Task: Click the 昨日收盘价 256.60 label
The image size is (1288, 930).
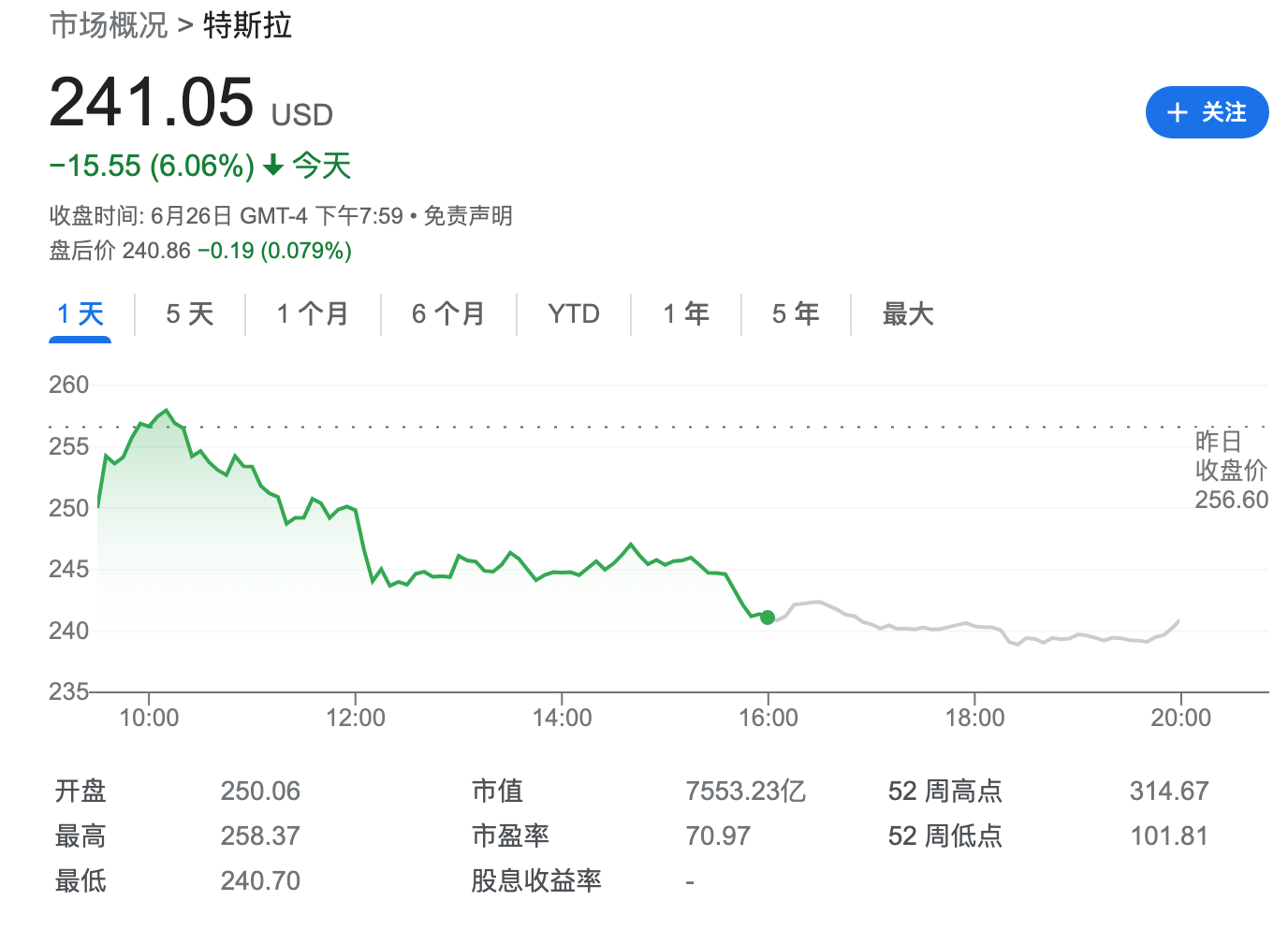Action: coord(1231,471)
